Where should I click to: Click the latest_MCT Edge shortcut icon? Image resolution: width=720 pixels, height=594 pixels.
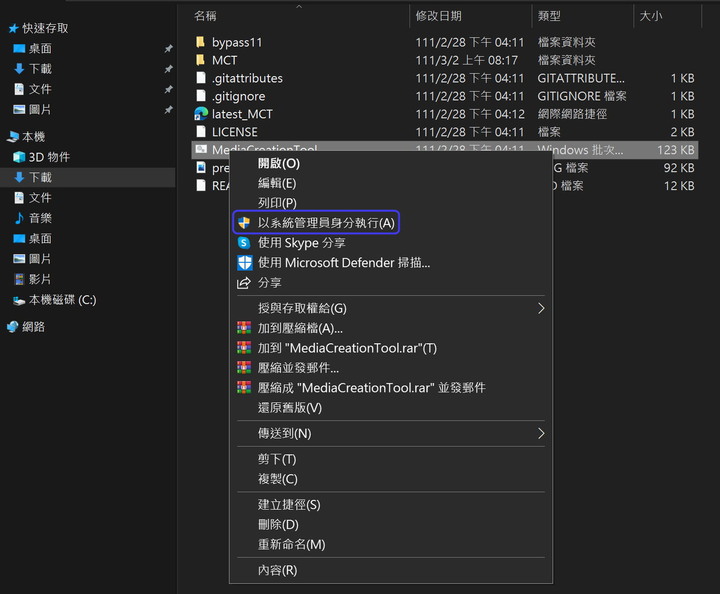point(201,114)
